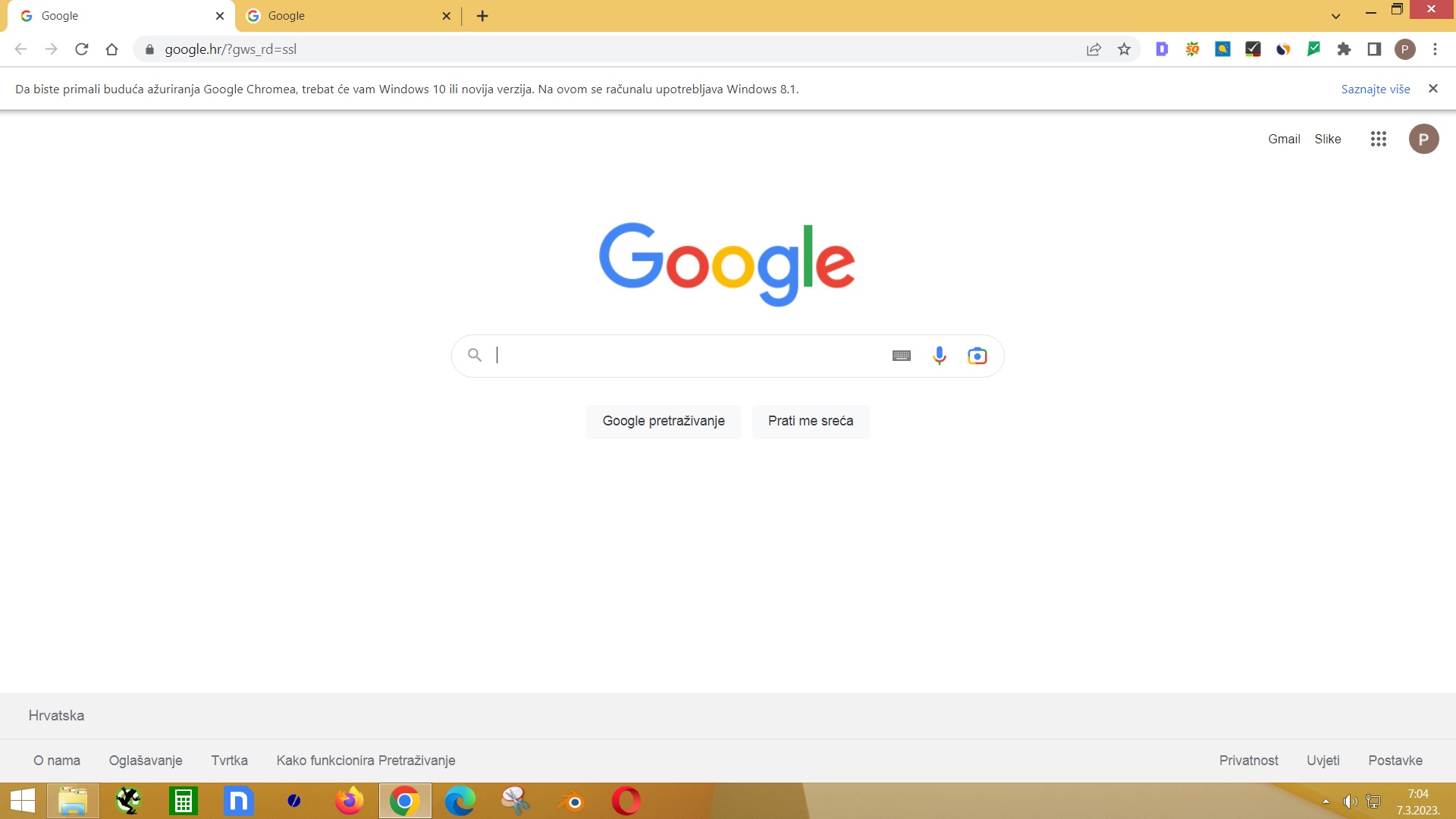
Task: Open the green Calc spreadsheet taskbar icon
Action: 184,801
